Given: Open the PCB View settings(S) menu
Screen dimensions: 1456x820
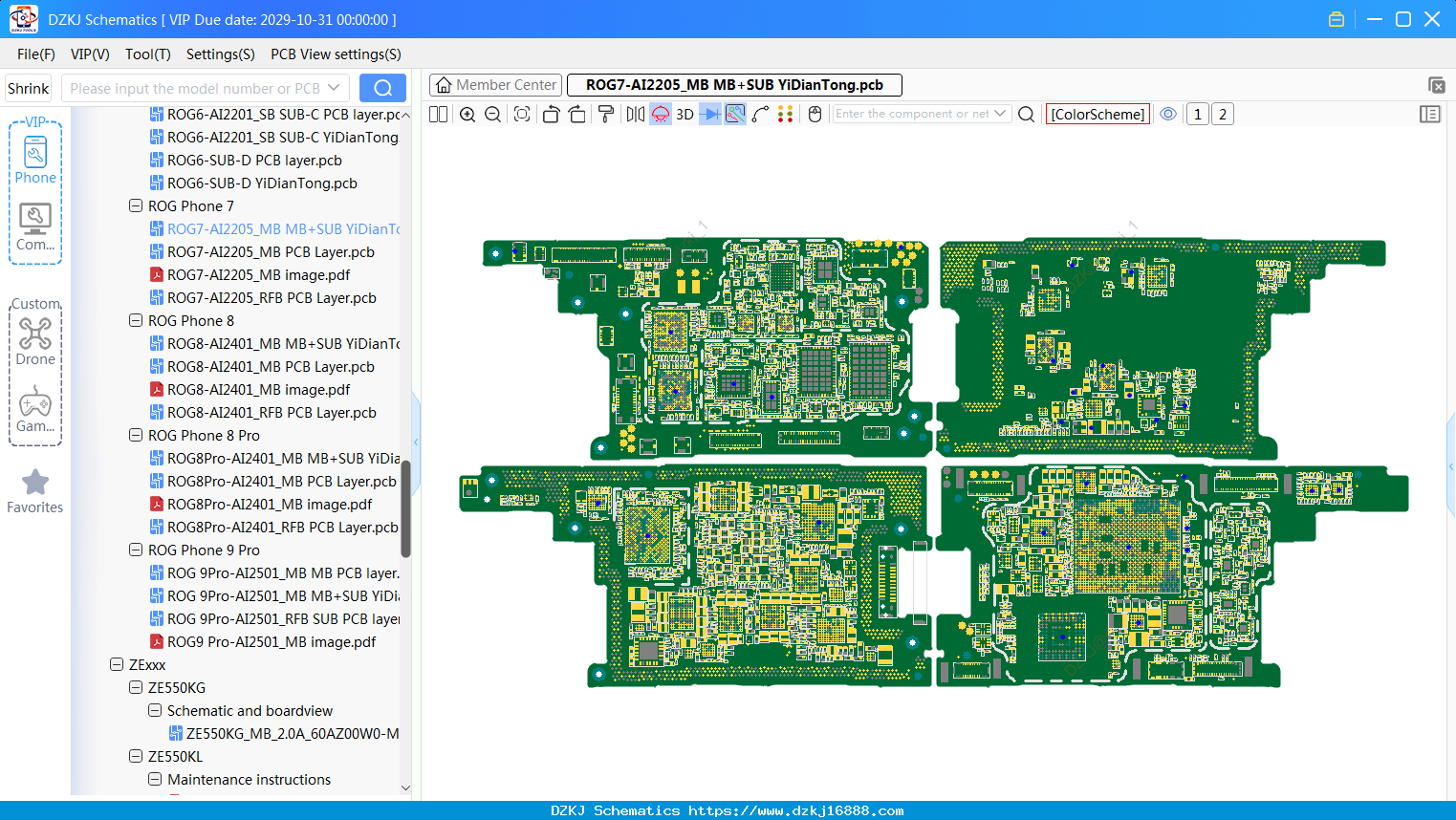Looking at the screenshot, I should [336, 54].
